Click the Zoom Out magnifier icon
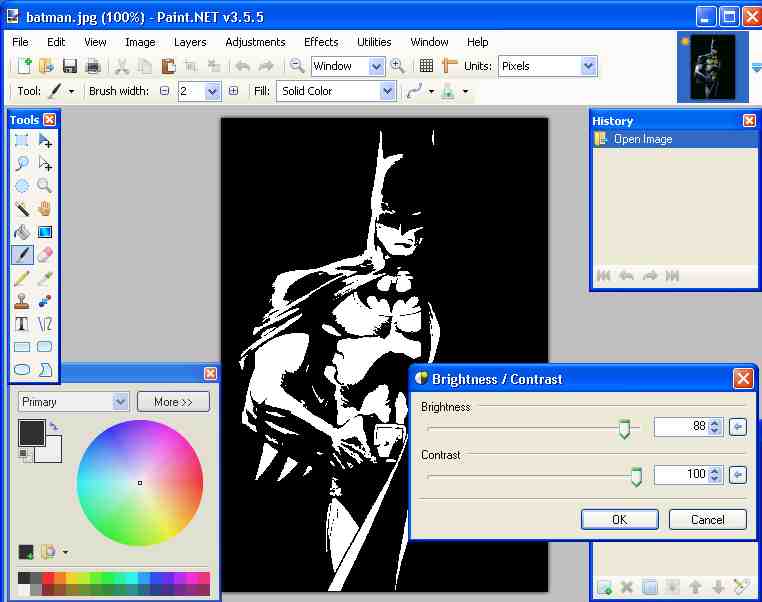The height and width of the screenshot is (602, 762). (x=296, y=66)
